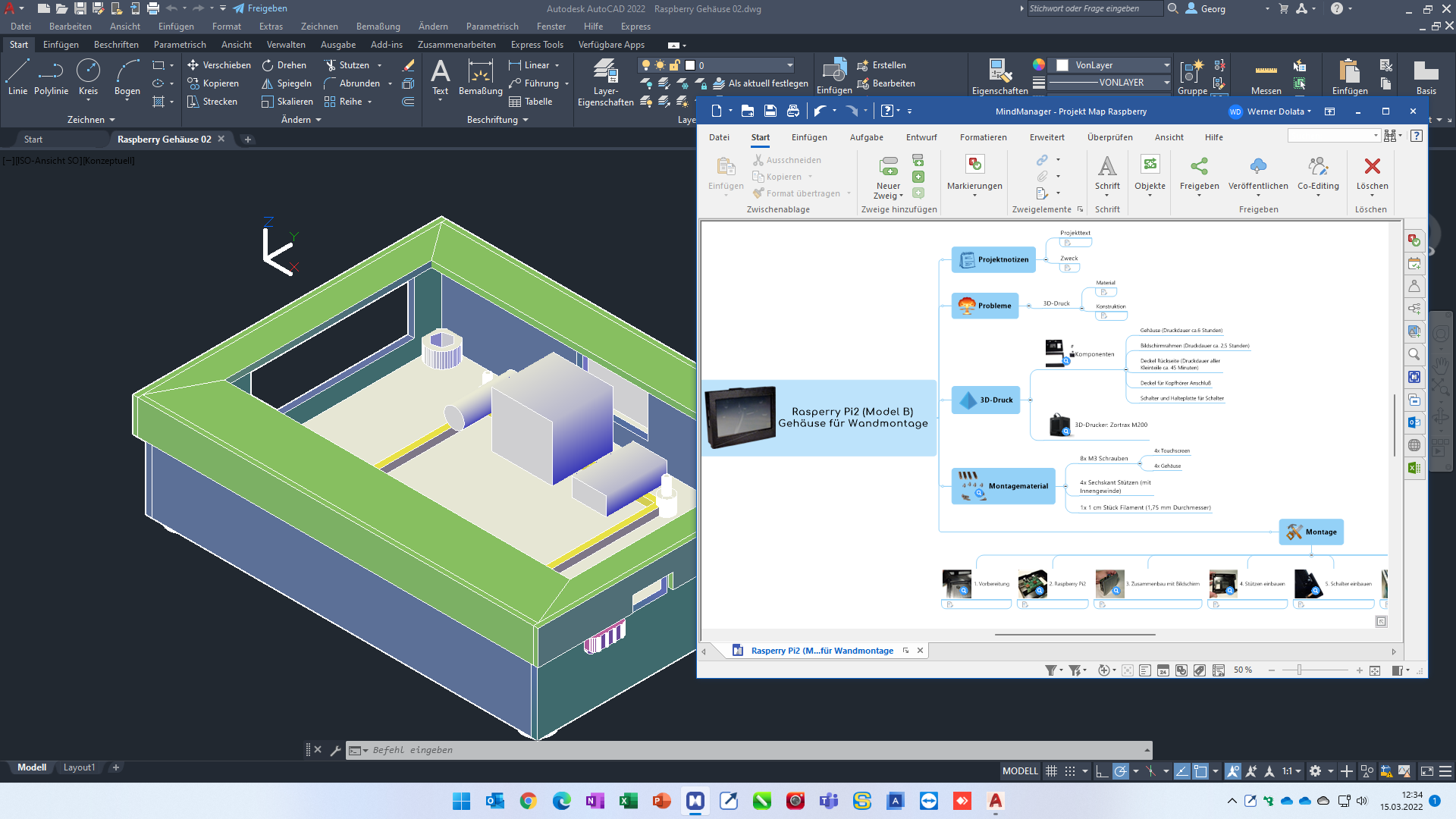Click the save icon in MindManager title bar
This screenshot has height=819, width=1456.
pyautogui.click(x=770, y=111)
